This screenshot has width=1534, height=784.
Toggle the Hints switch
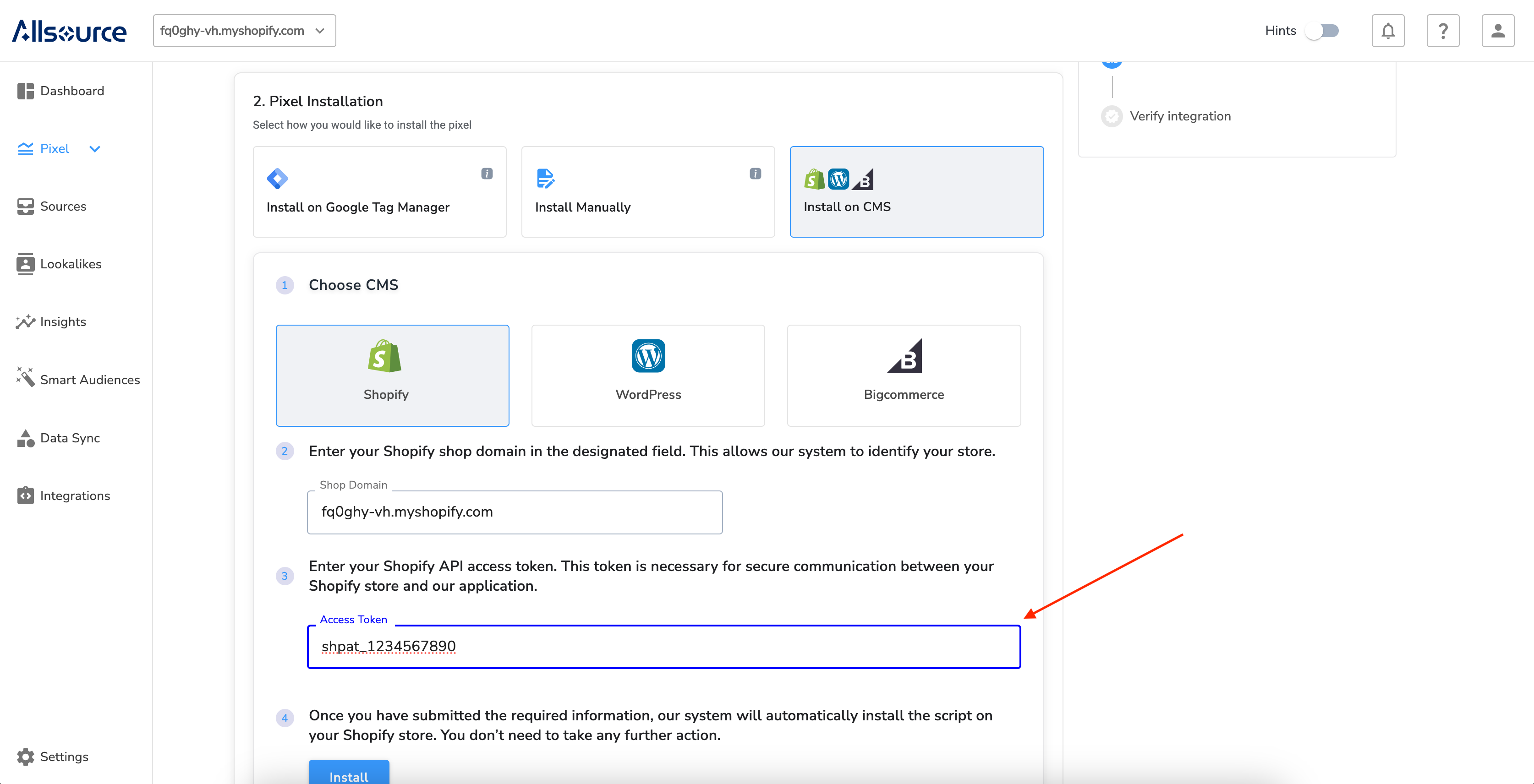coord(1321,30)
